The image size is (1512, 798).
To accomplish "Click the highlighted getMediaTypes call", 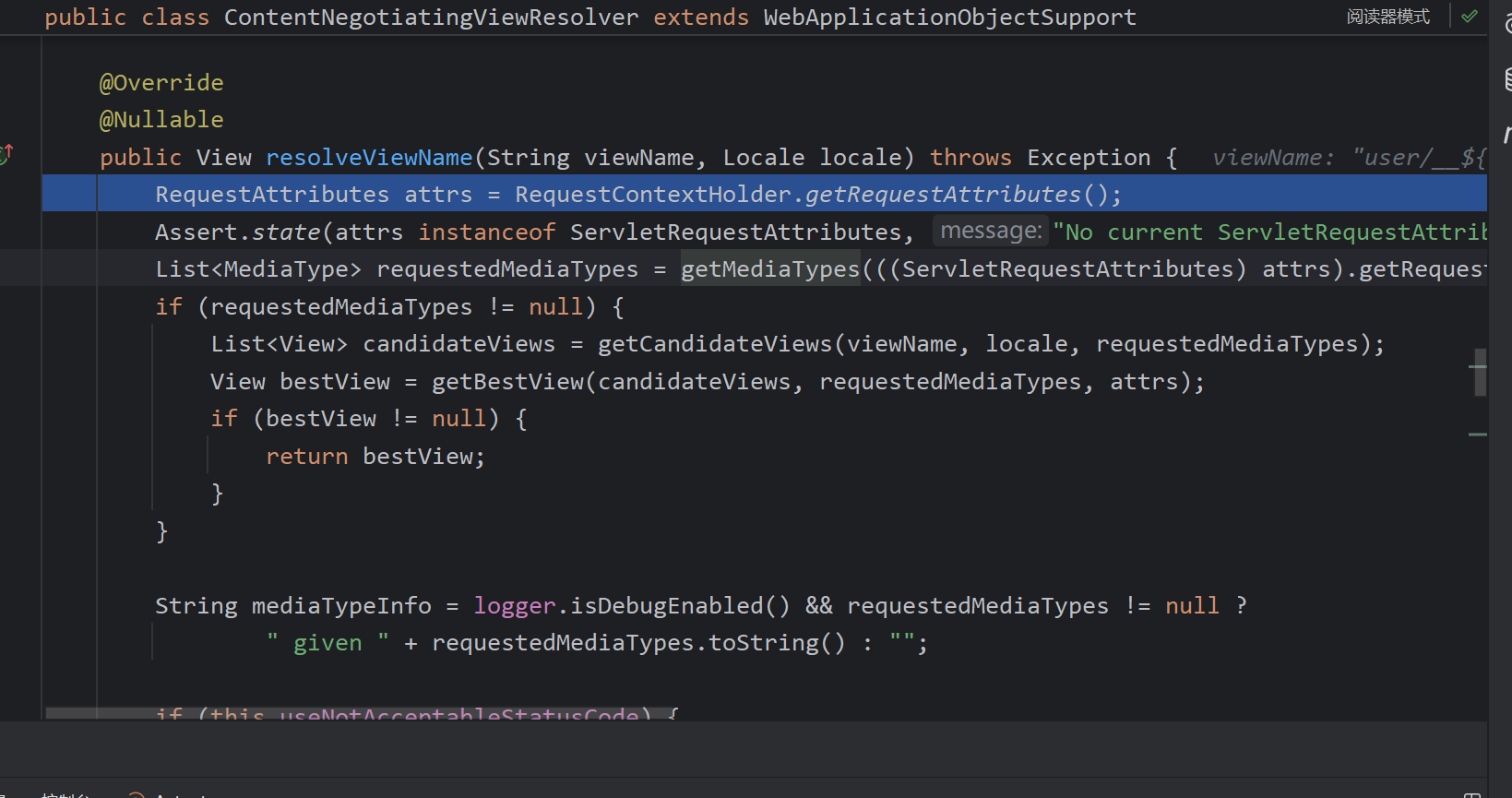I will tap(770, 269).
